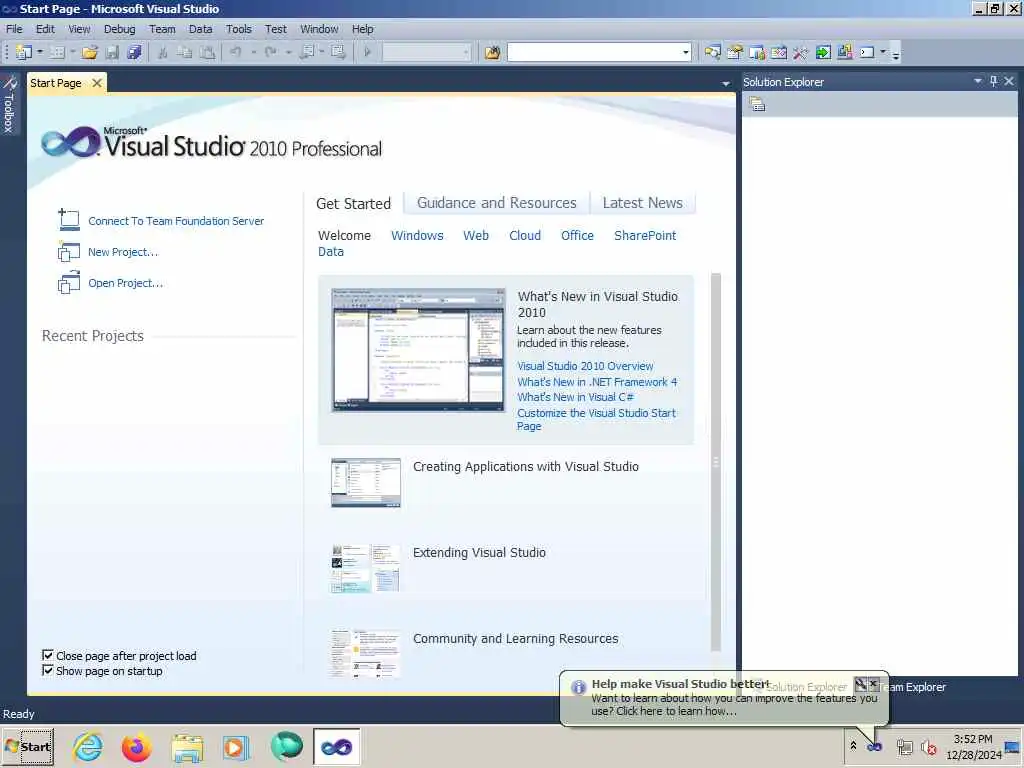
Task: Switch to the Latest News tab
Action: pyautogui.click(x=643, y=203)
